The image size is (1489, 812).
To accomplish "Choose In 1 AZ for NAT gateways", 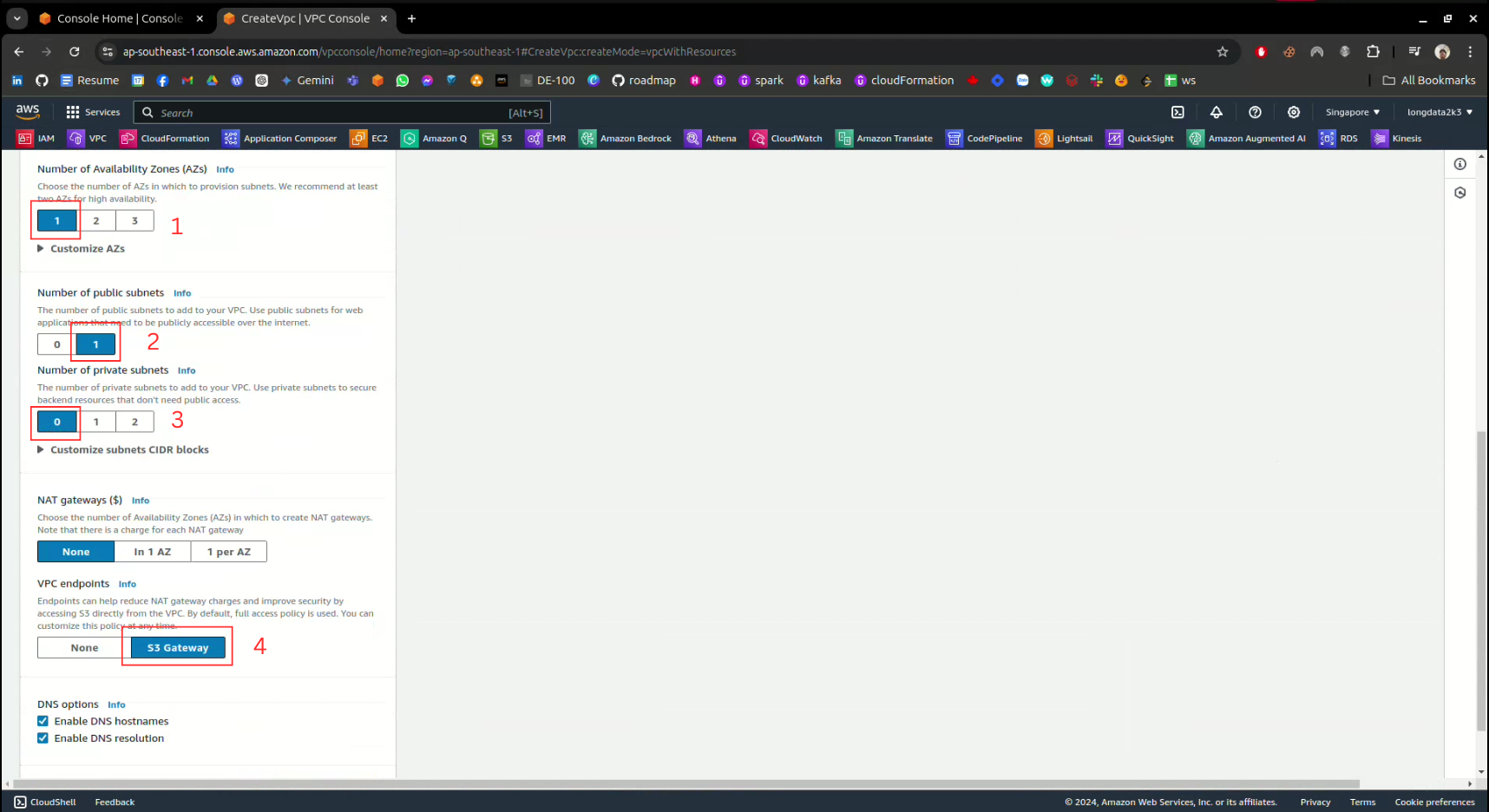I will pos(153,552).
